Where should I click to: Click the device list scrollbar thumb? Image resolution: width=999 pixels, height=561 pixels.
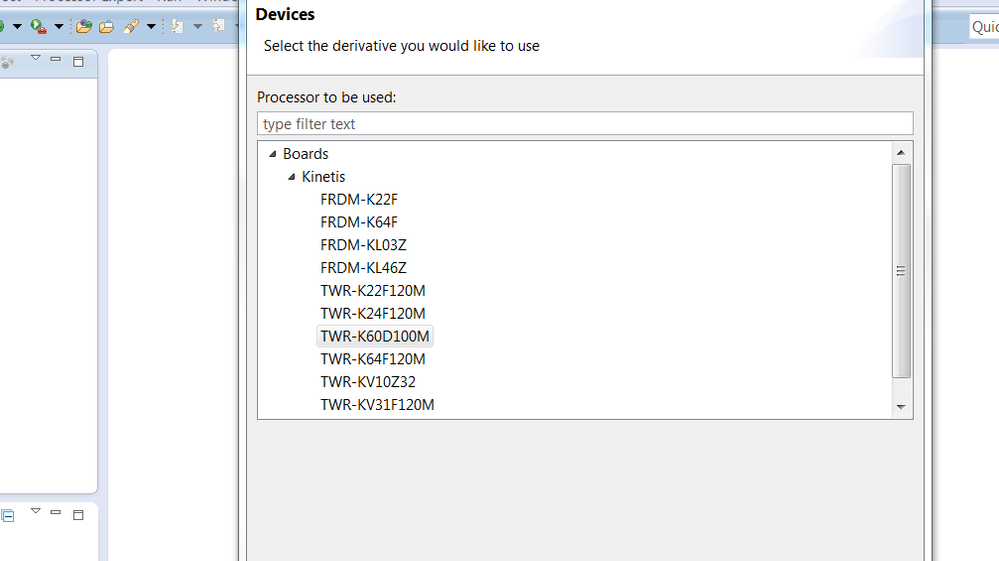pyautogui.click(x=901, y=270)
